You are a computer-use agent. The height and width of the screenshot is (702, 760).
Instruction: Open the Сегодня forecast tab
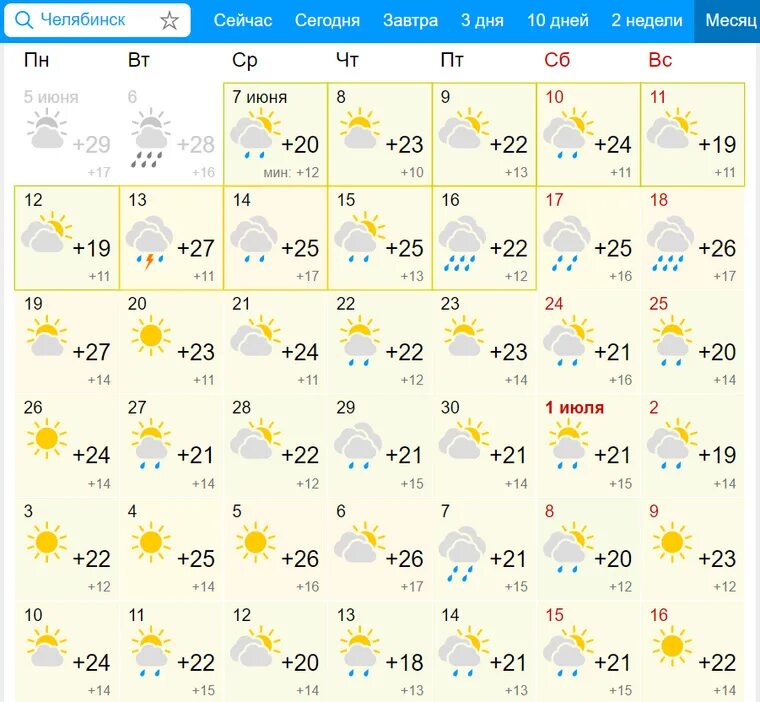pos(327,20)
